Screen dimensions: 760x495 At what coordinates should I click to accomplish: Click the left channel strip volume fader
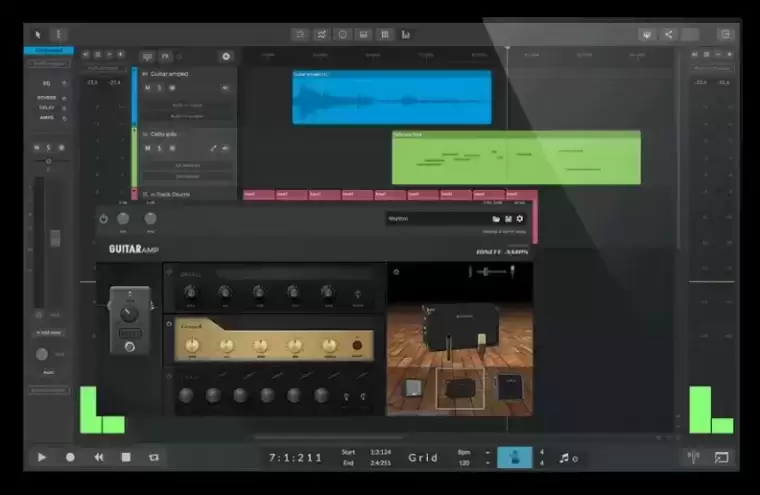click(55, 239)
